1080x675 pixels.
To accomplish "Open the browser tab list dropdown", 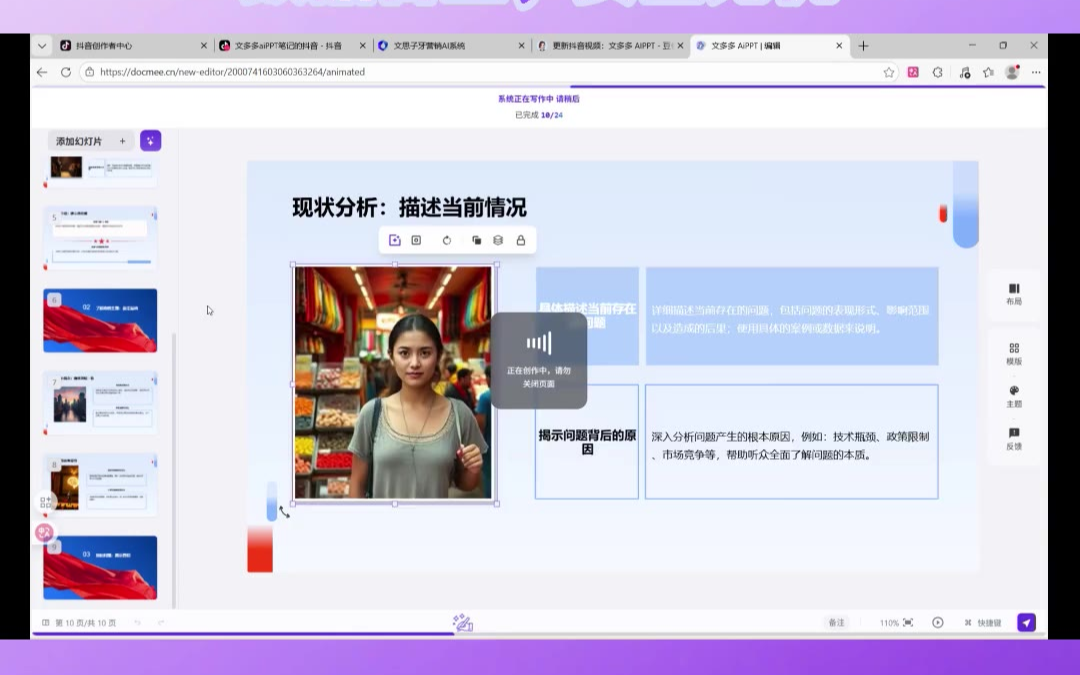I will coord(41,46).
